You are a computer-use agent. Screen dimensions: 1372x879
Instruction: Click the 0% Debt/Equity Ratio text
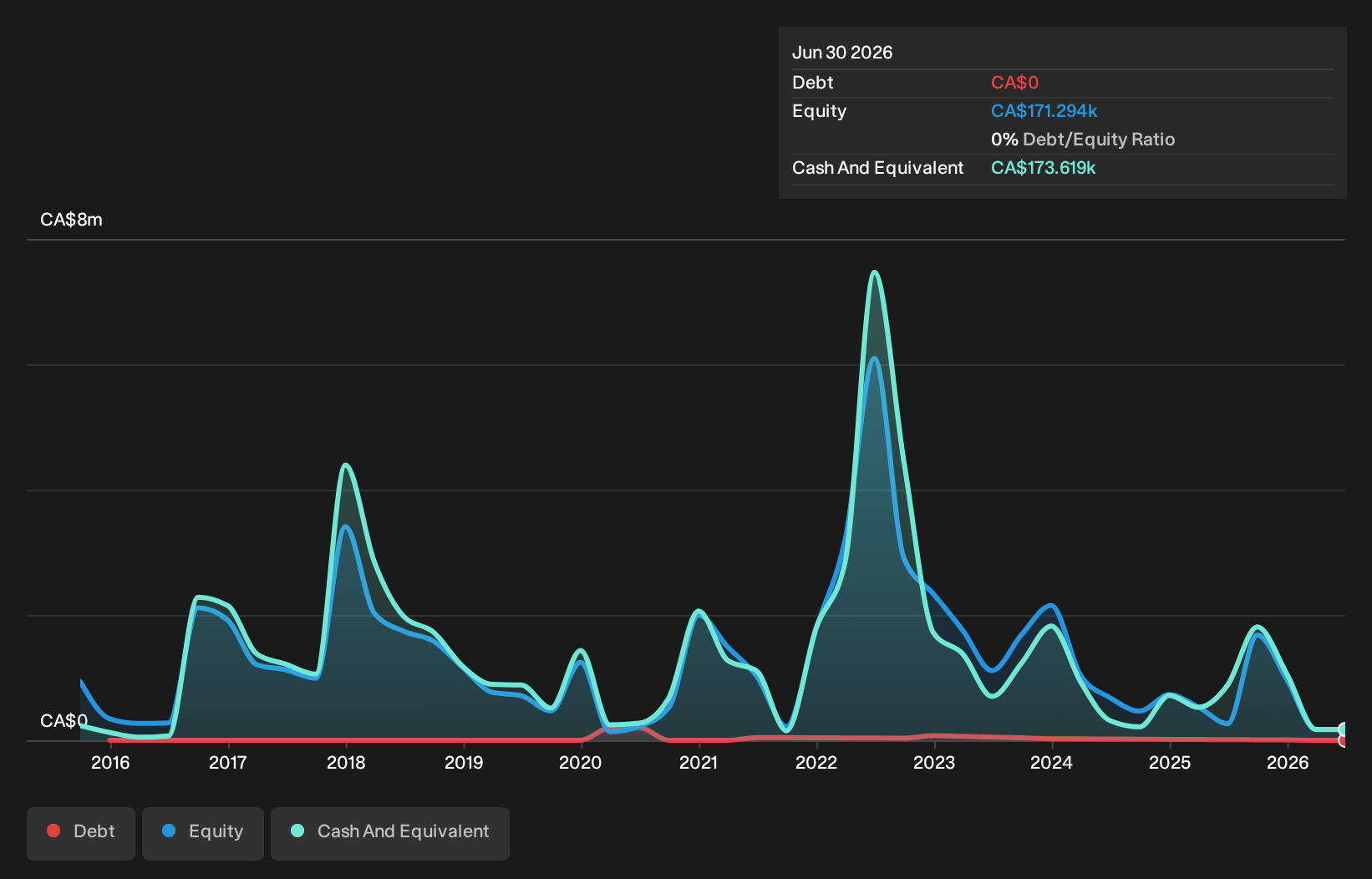click(1083, 140)
